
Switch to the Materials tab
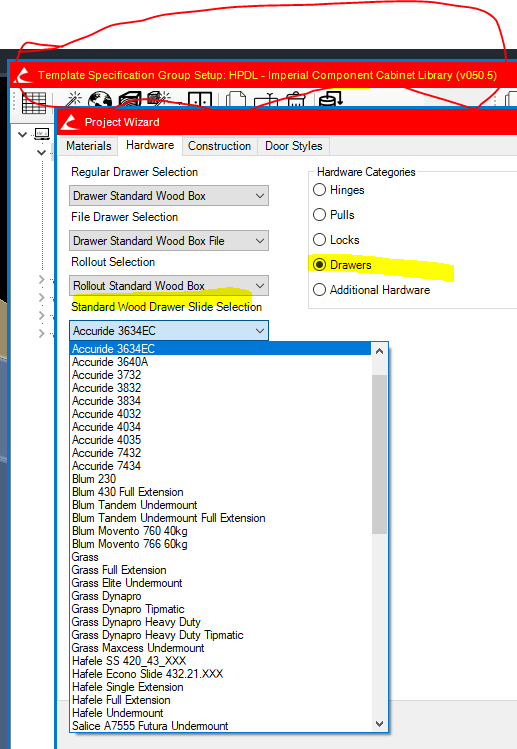(x=89, y=146)
